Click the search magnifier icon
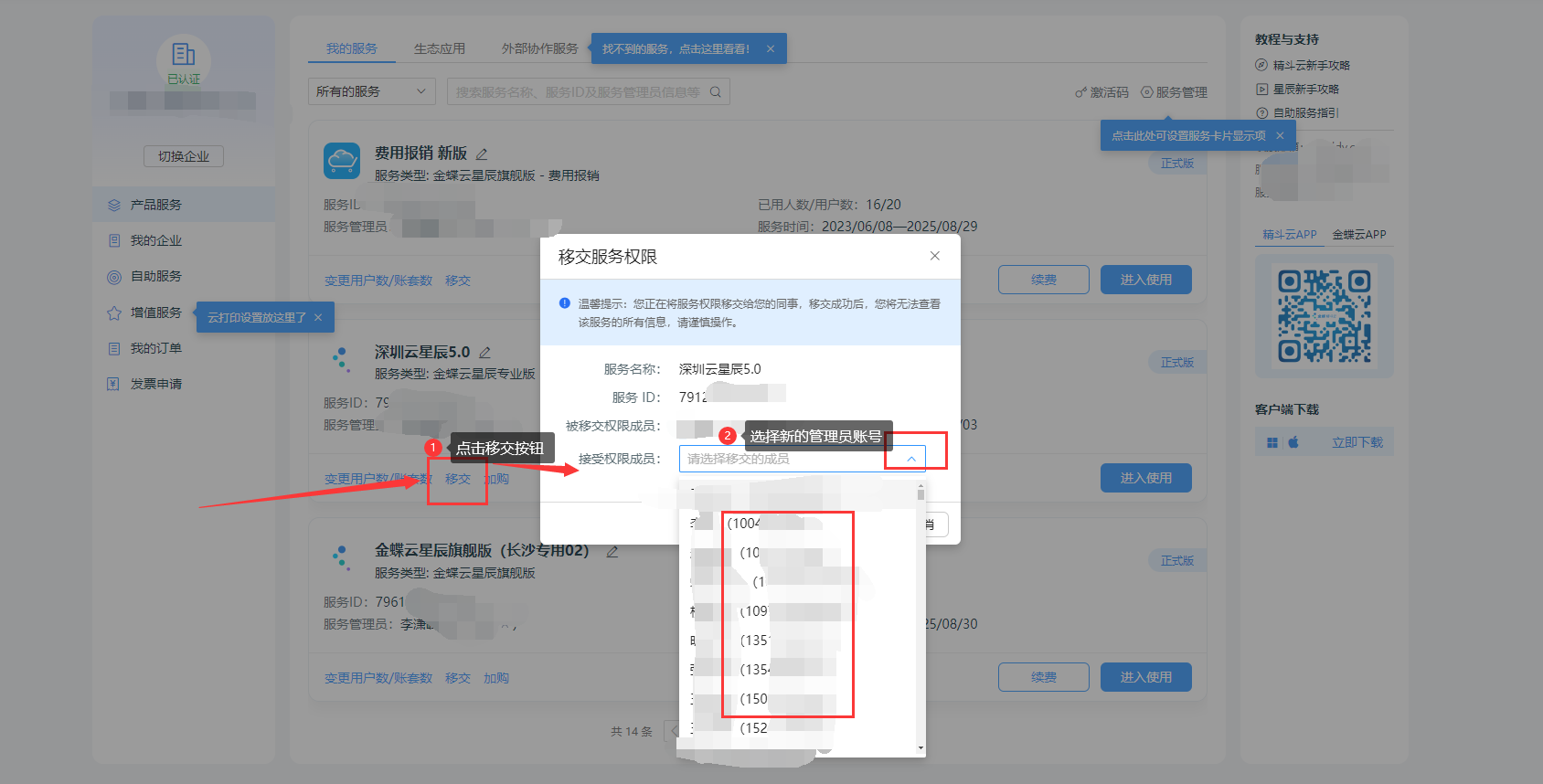 (x=716, y=91)
